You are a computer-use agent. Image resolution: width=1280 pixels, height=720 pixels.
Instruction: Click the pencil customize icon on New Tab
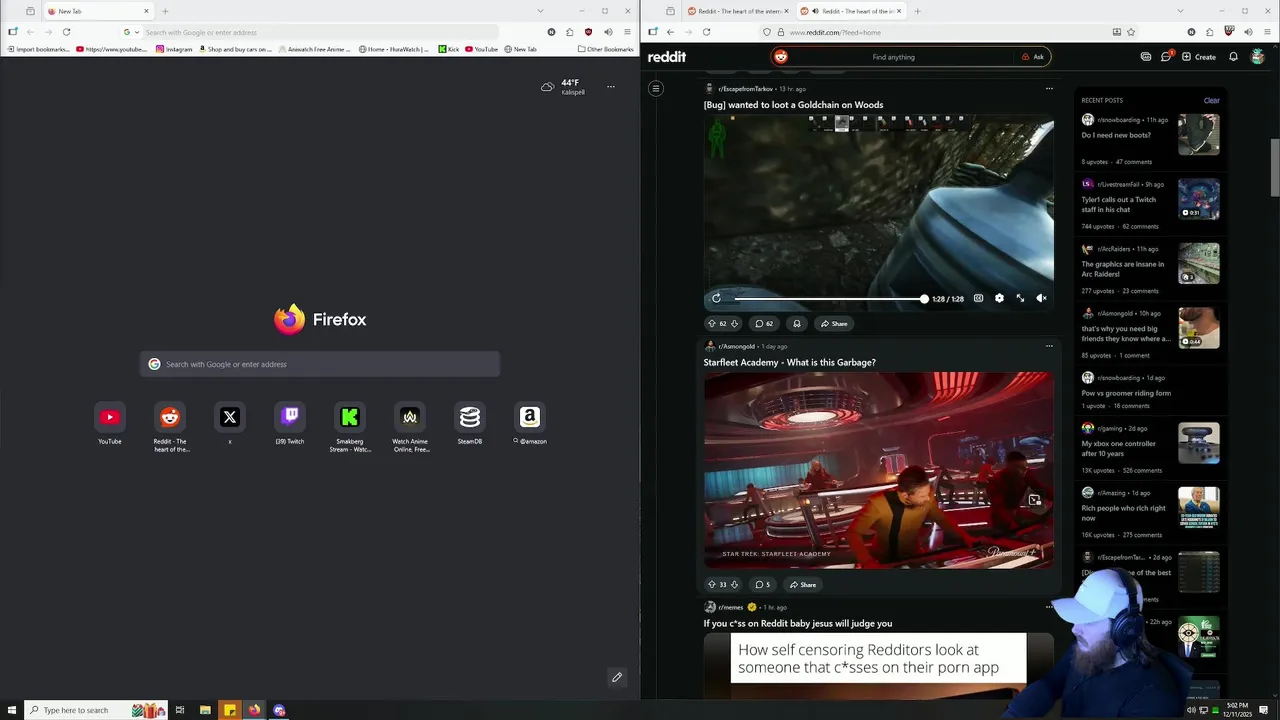click(617, 677)
